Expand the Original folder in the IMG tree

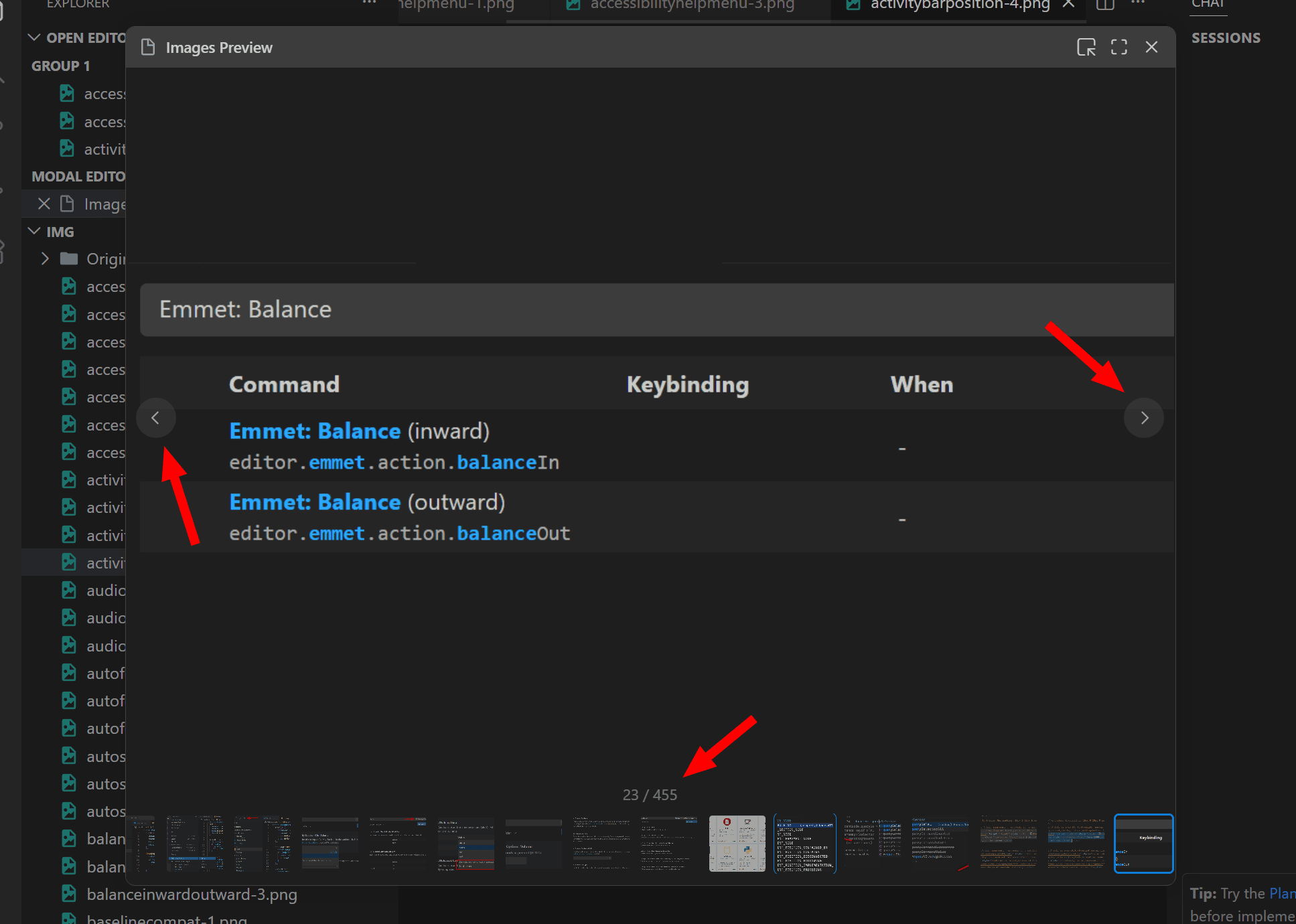[x=44, y=258]
